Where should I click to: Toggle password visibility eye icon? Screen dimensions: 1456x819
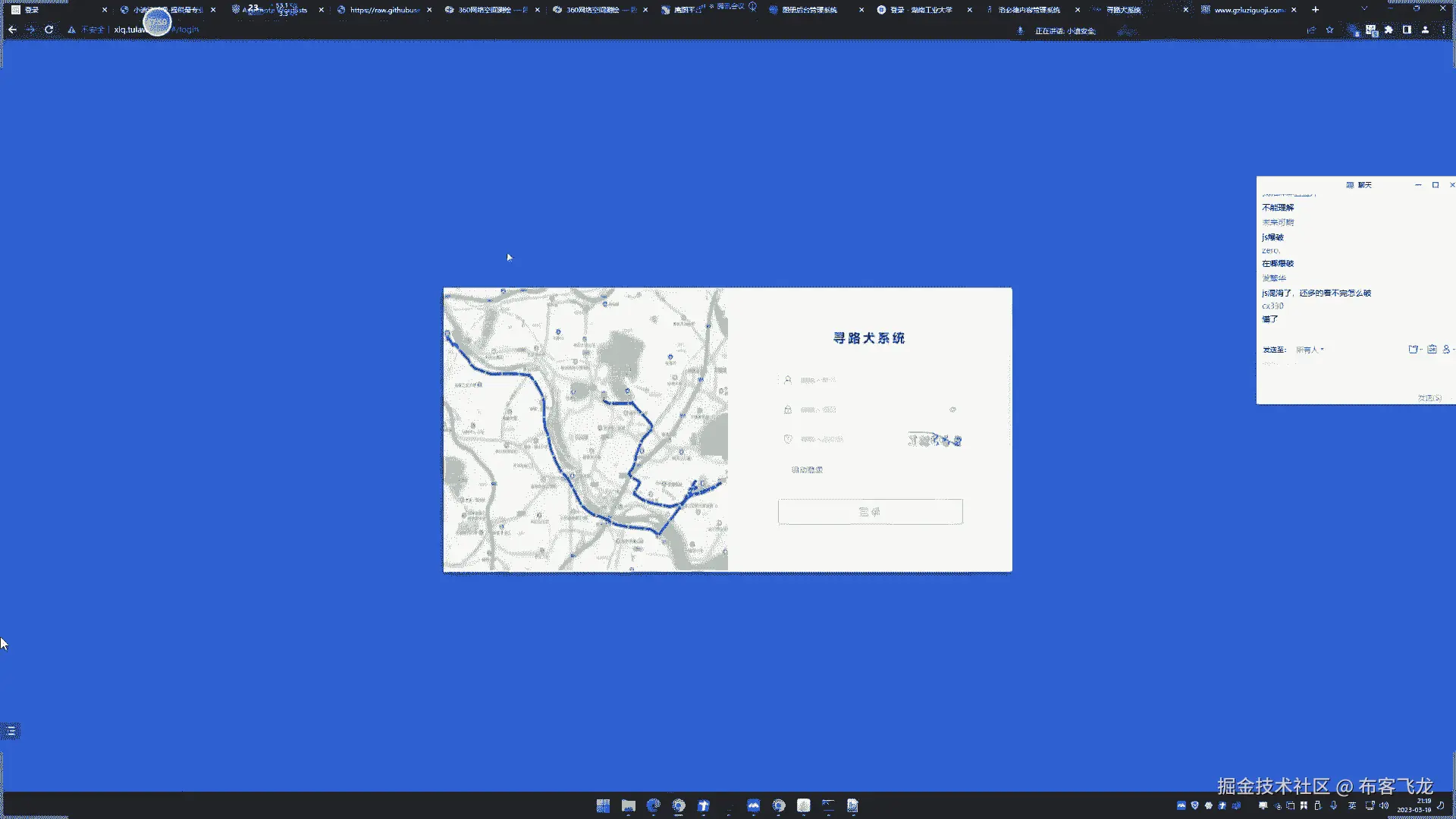point(952,409)
